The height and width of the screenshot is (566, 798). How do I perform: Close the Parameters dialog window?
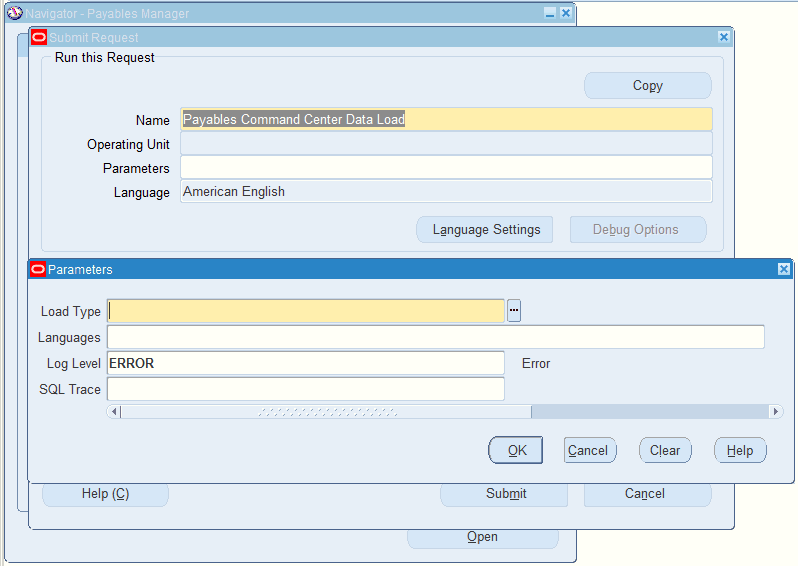[x=784, y=269]
